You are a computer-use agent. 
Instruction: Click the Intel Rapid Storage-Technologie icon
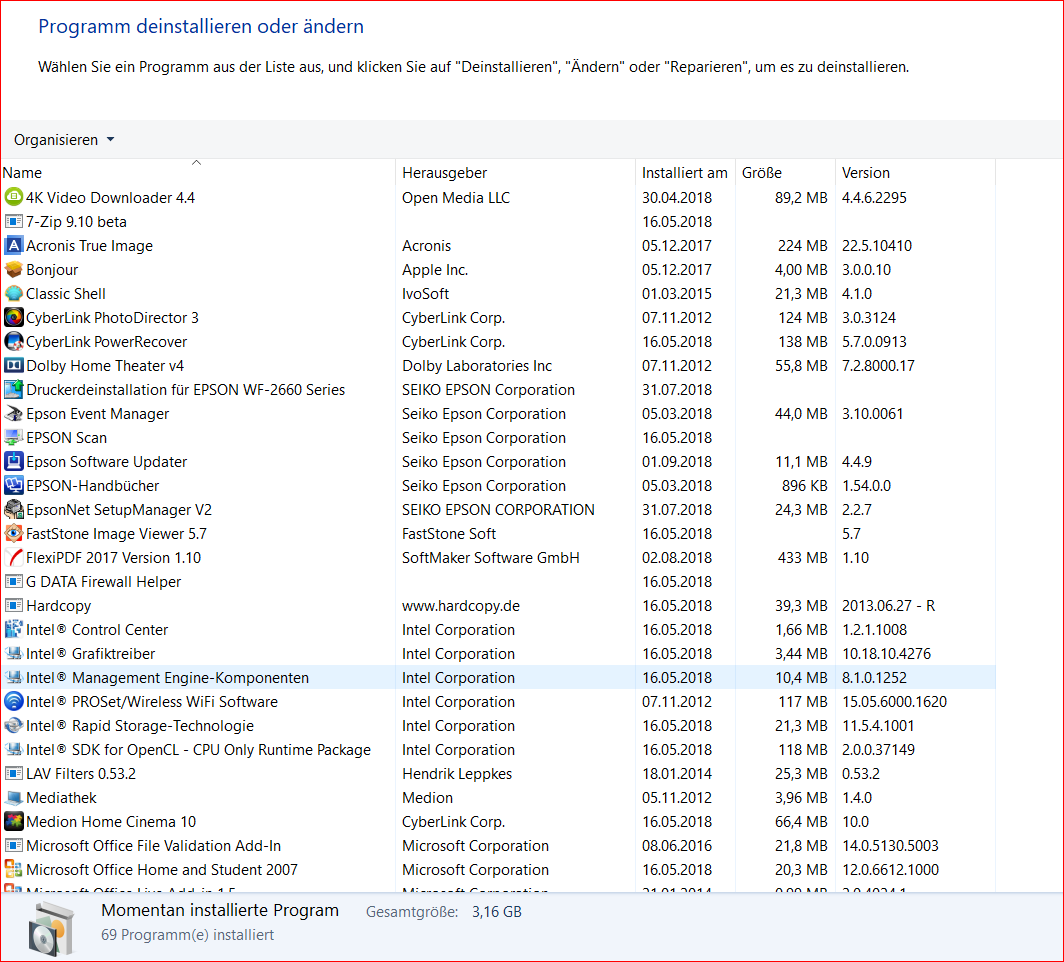click(x=14, y=726)
